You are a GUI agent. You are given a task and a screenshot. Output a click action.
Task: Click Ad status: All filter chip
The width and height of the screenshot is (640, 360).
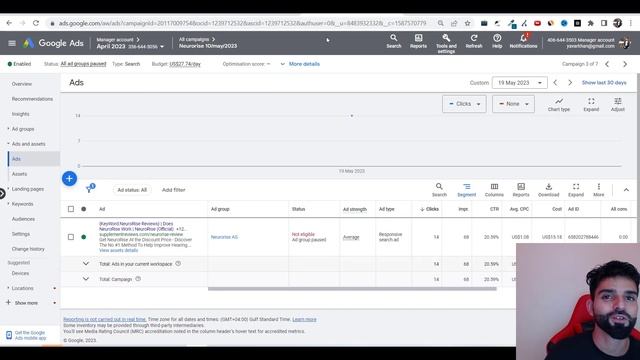click(x=132, y=190)
